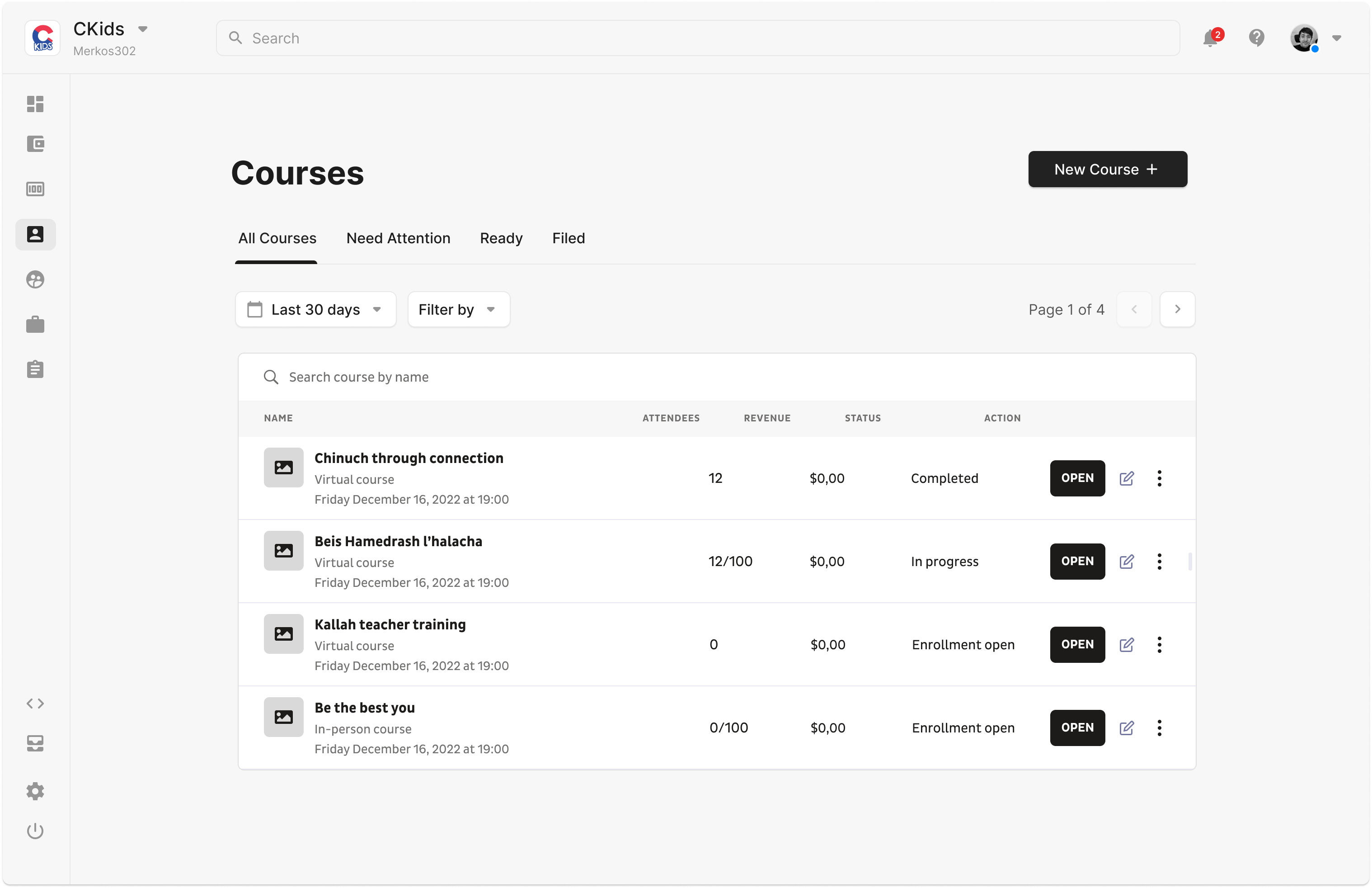
Task: Click OPEN for Kallah teacher training
Action: (1077, 644)
